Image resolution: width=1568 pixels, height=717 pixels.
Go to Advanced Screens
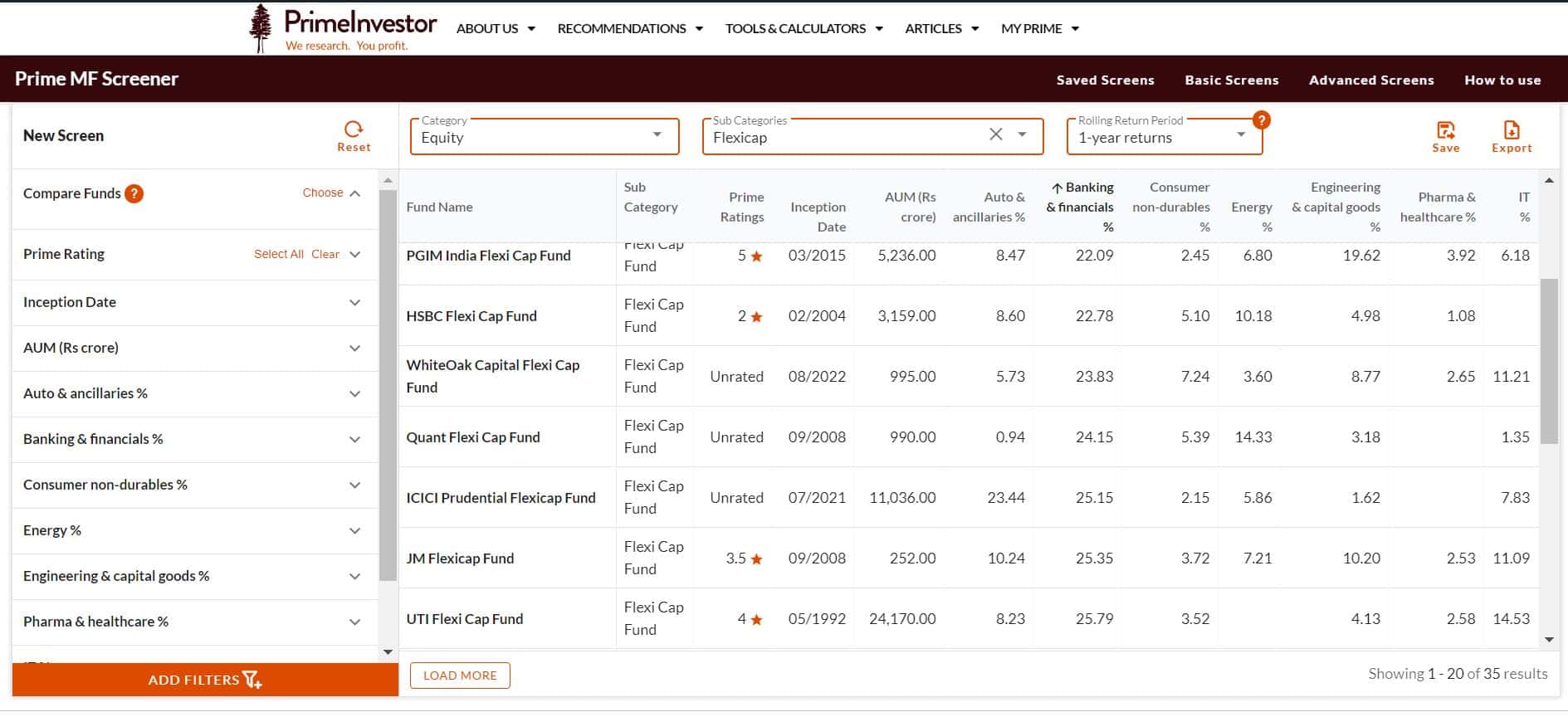pyautogui.click(x=1371, y=80)
